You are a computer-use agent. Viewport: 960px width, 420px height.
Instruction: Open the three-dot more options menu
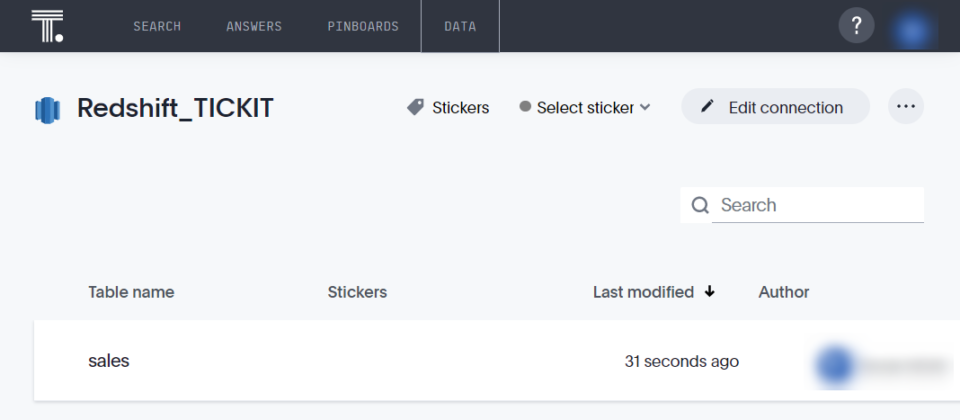pyautogui.click(x=906, y=106)
